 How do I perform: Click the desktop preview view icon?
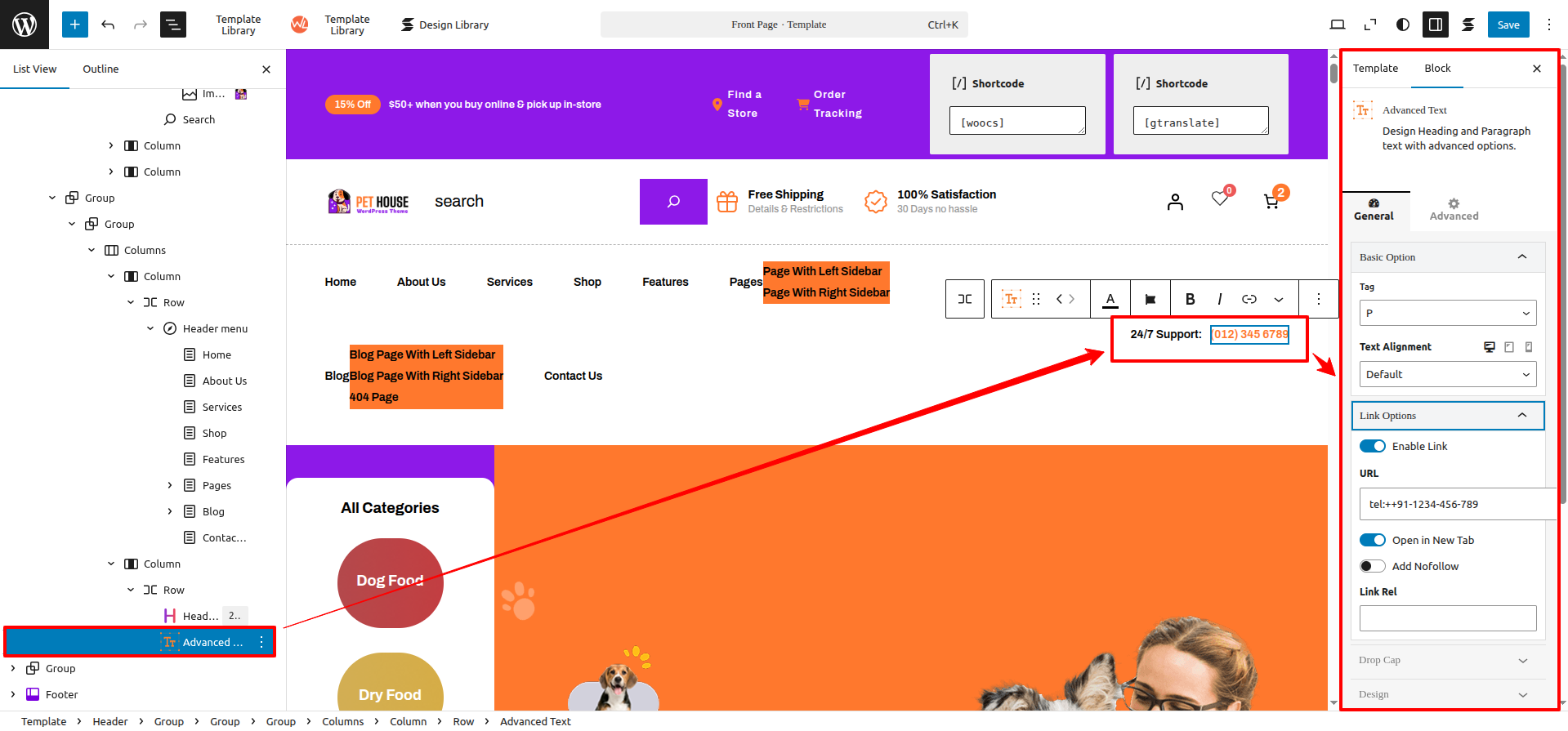click(x=1337, y=25)
